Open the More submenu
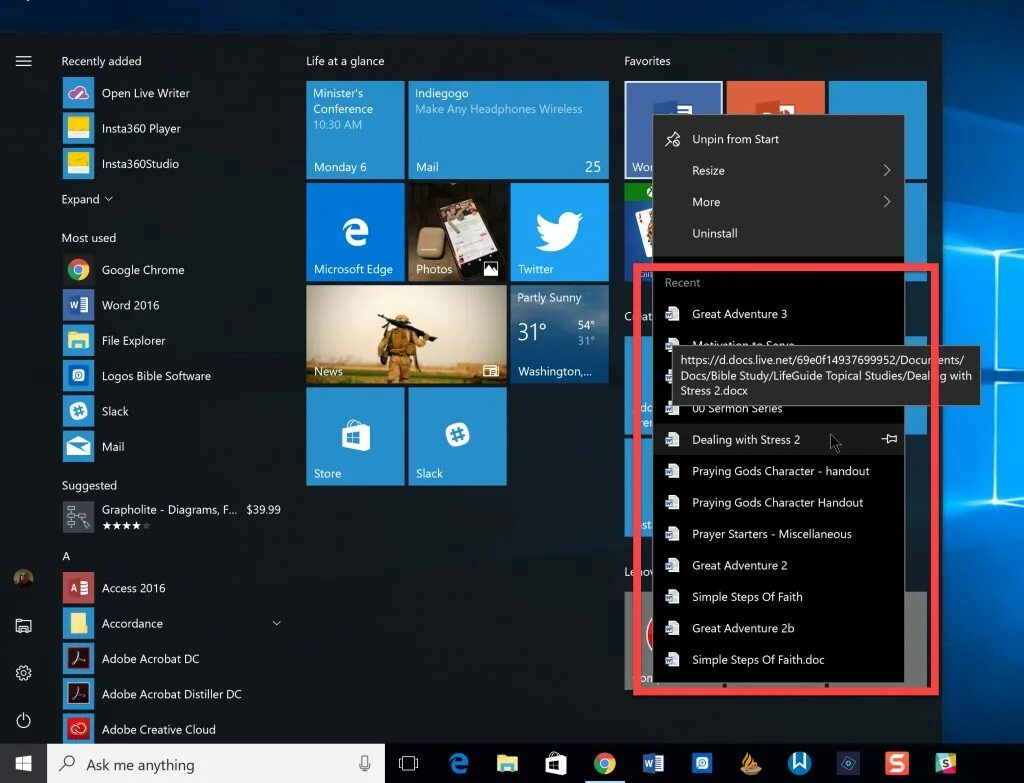Viewport: 1024px width, 783px height. (778, 202)
